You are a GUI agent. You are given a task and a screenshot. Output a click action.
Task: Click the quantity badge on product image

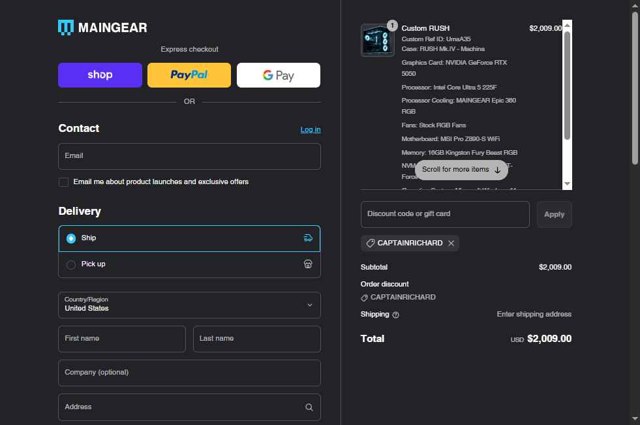click(392, 25)
